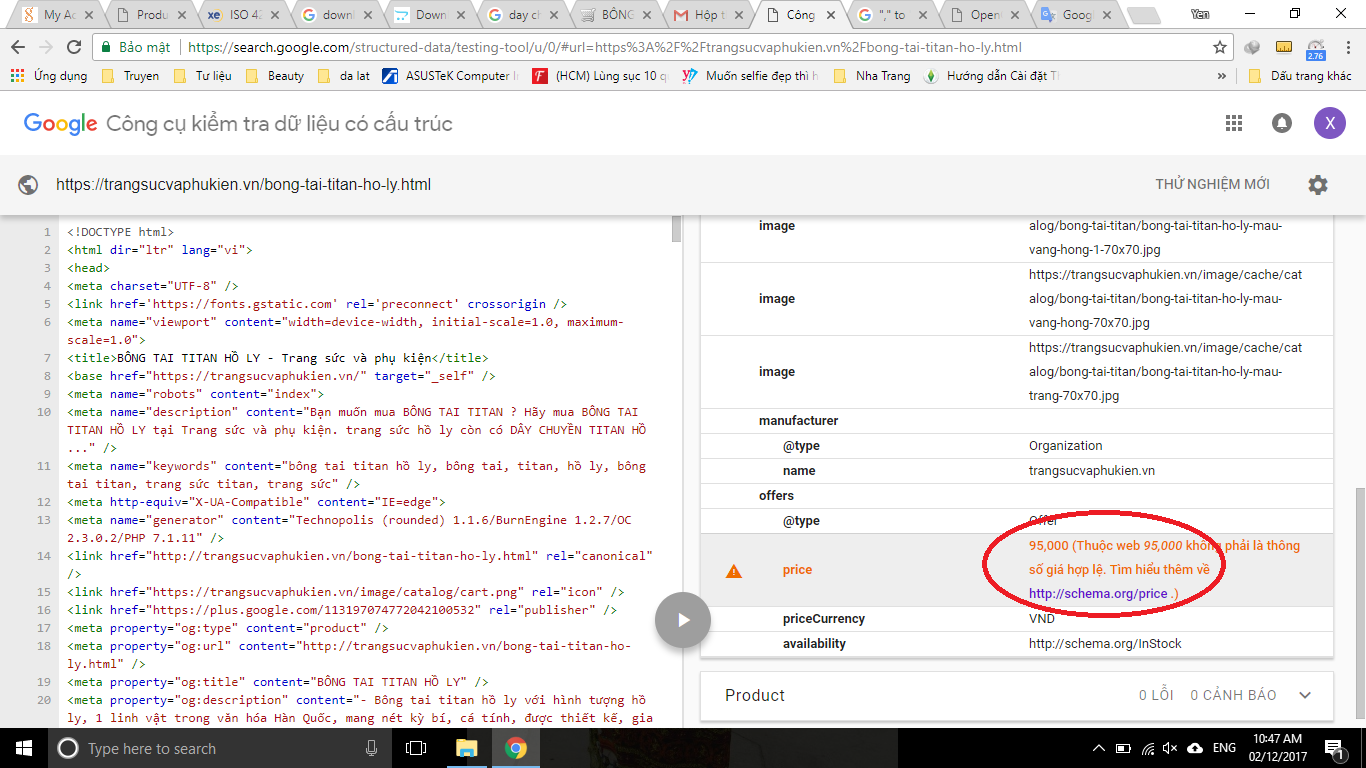Switch to the day ch browser tab
The height and width of the screenshot is (768, 1366).
(x=520, y=15)
